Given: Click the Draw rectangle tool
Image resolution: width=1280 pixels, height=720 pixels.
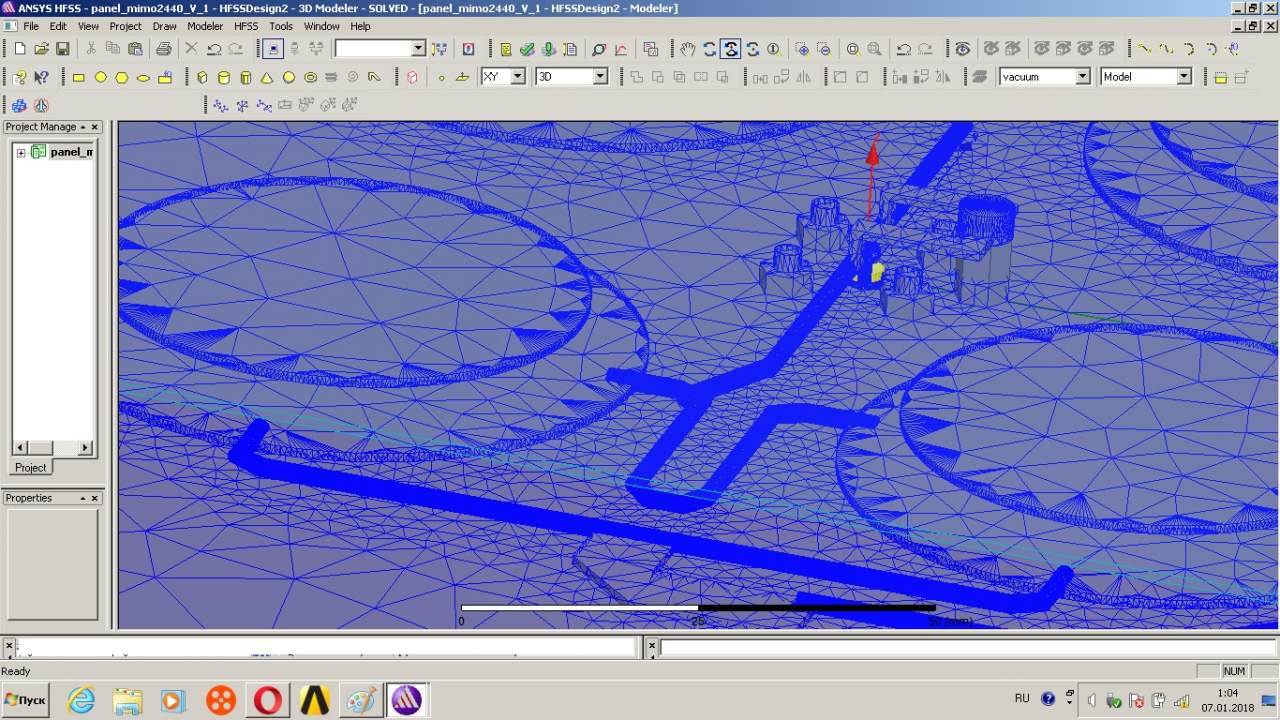Looking at the screenshot, I should pyautogui.click(x=79, y=77).
